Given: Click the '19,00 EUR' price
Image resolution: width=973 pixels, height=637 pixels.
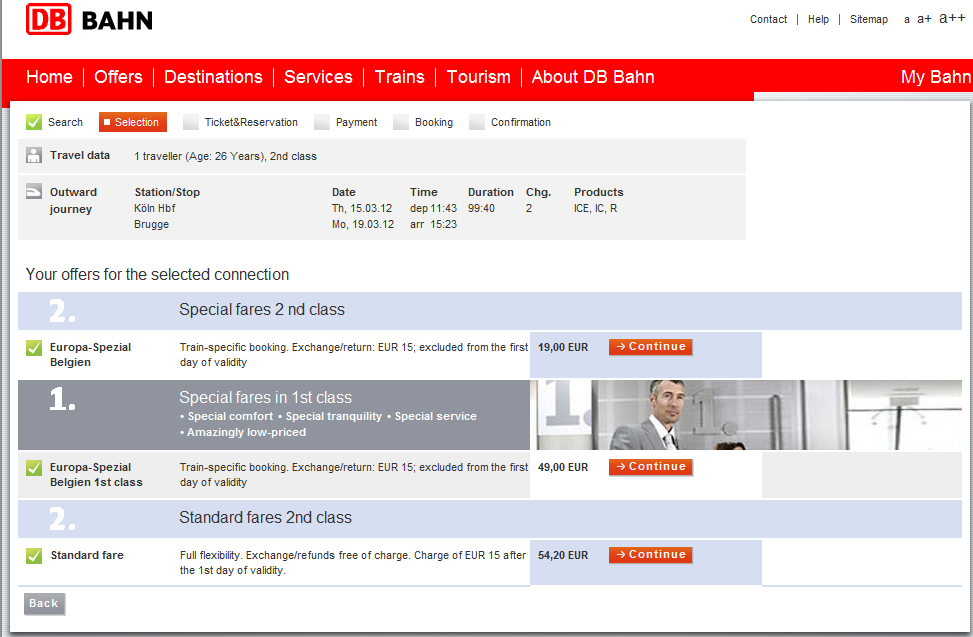Looking at the screenshot, I should pyautogui.click(x=563, y=347).
